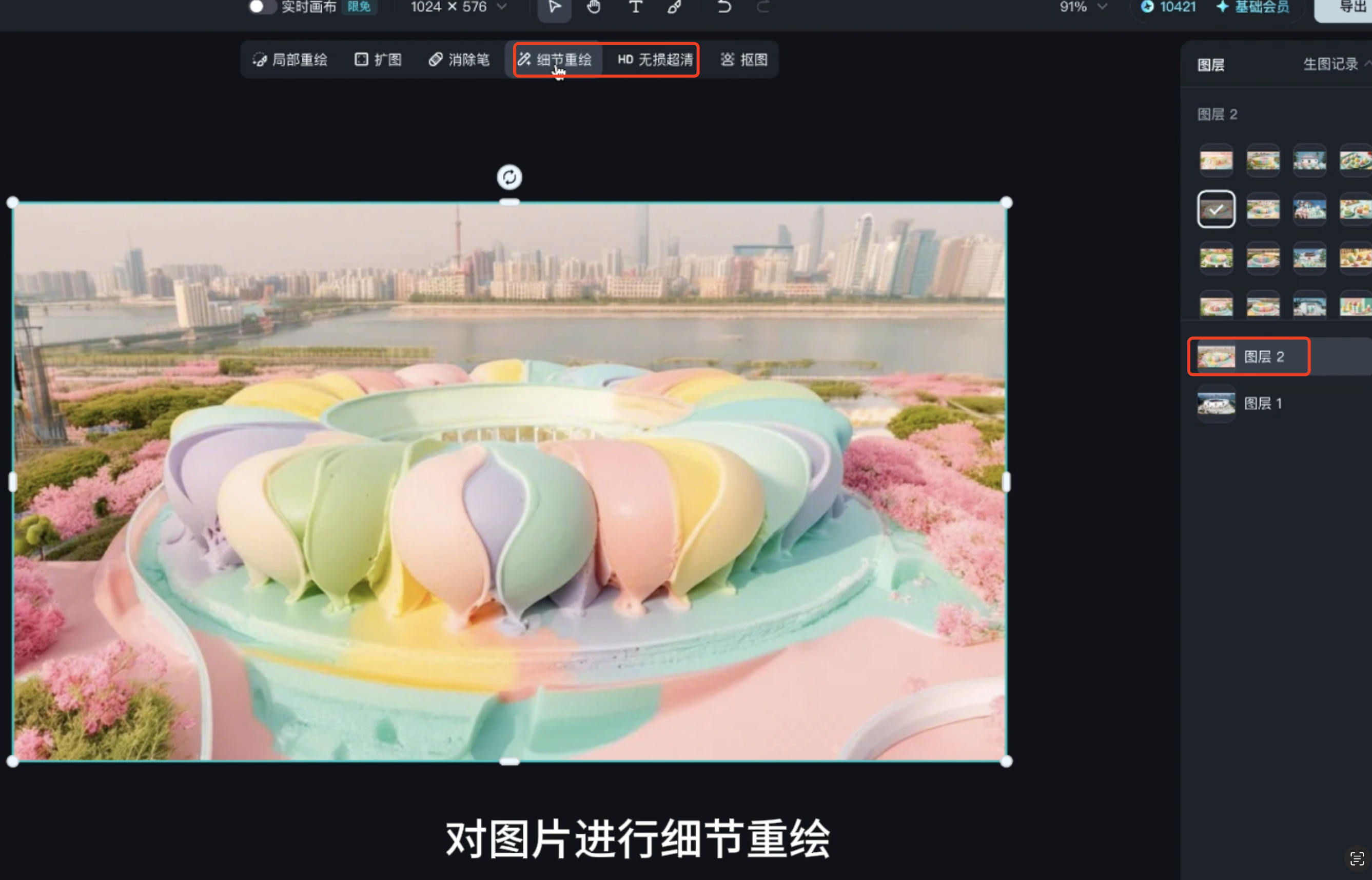Pick the first thumbnail in the top row
1372x880 pixels.
[x=1216, y=161]
